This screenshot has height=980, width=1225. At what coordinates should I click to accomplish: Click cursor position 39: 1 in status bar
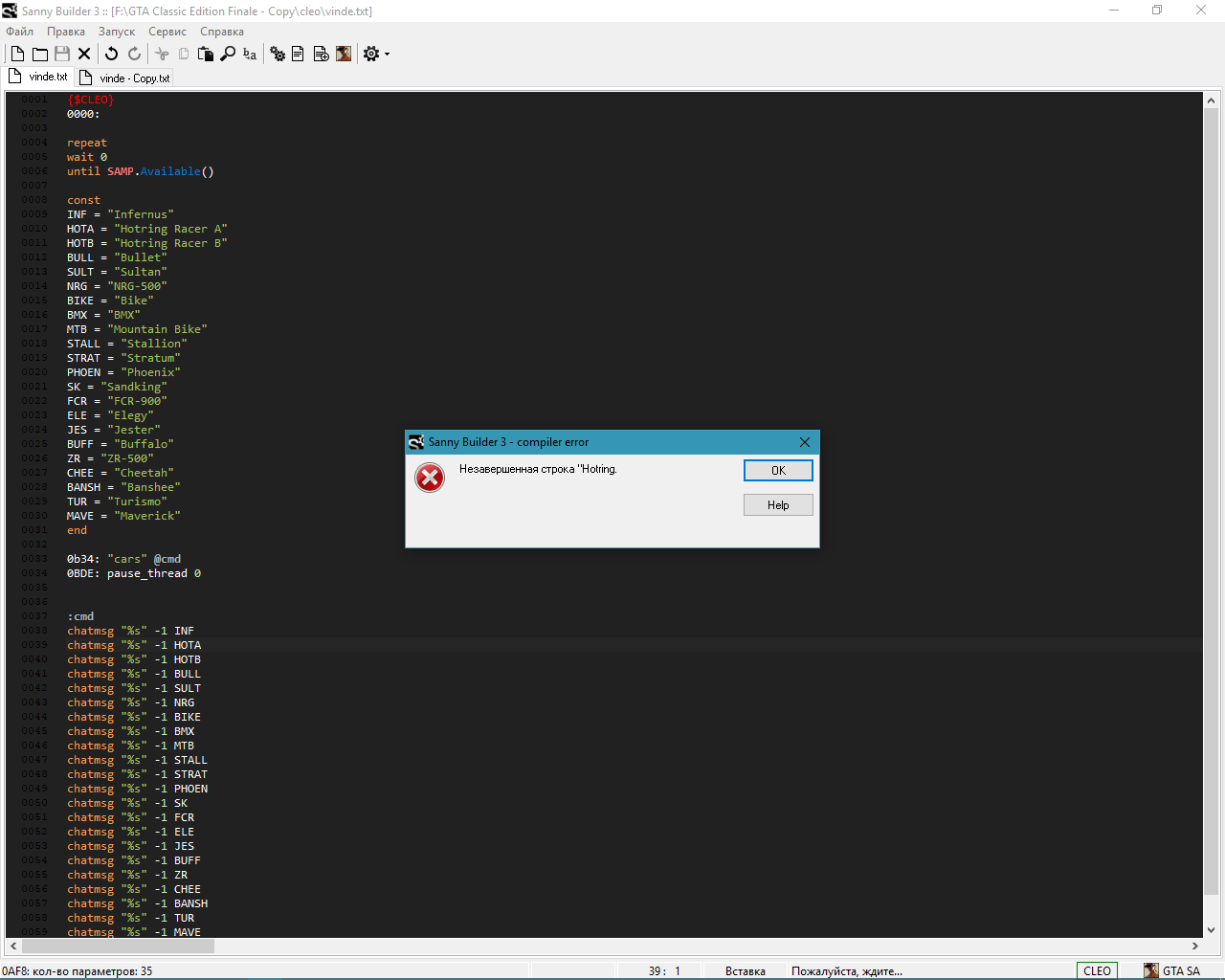pyautogui.click(x=664, y=970)
